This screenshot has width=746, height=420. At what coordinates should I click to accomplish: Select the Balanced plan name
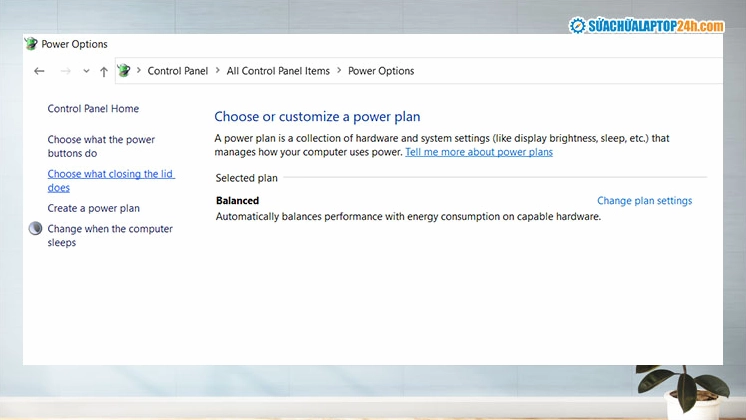[x=237, y=201]
